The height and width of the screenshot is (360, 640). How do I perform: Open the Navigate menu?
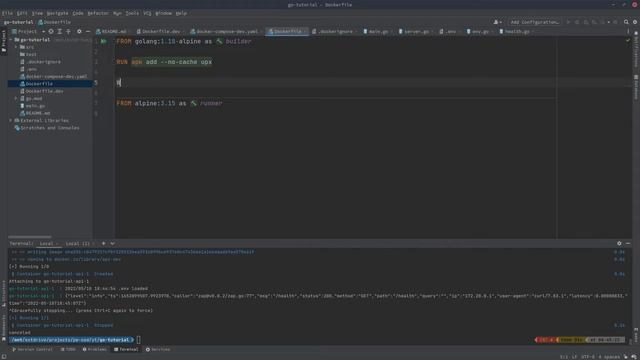(57, 13)
